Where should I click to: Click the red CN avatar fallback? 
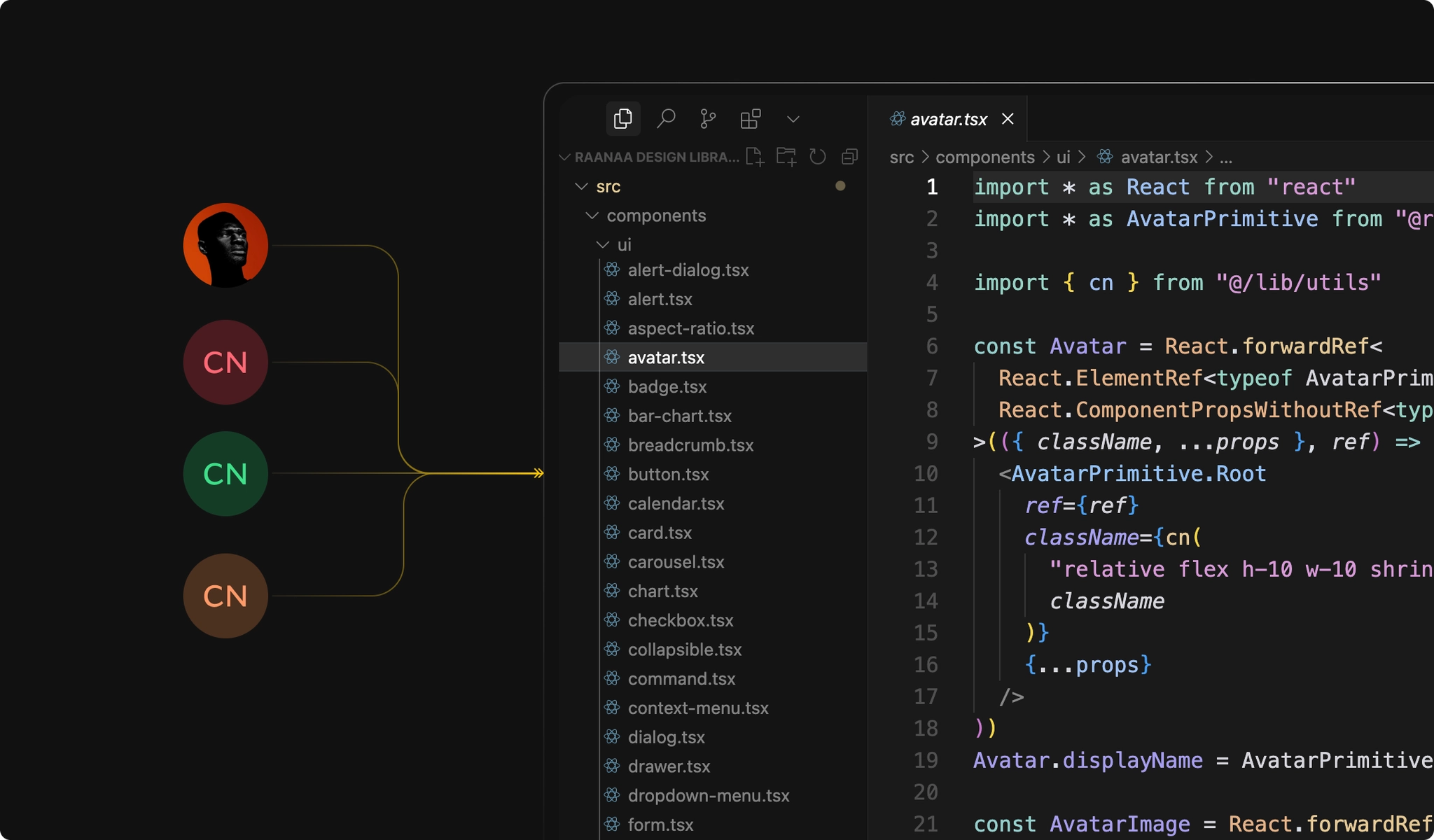pyautogui.click(x=225, y=363)
